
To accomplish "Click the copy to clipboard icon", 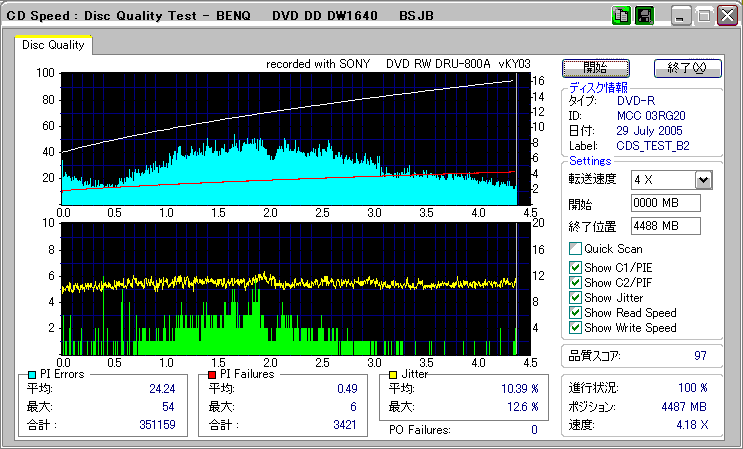I will [x=620, y=16].
